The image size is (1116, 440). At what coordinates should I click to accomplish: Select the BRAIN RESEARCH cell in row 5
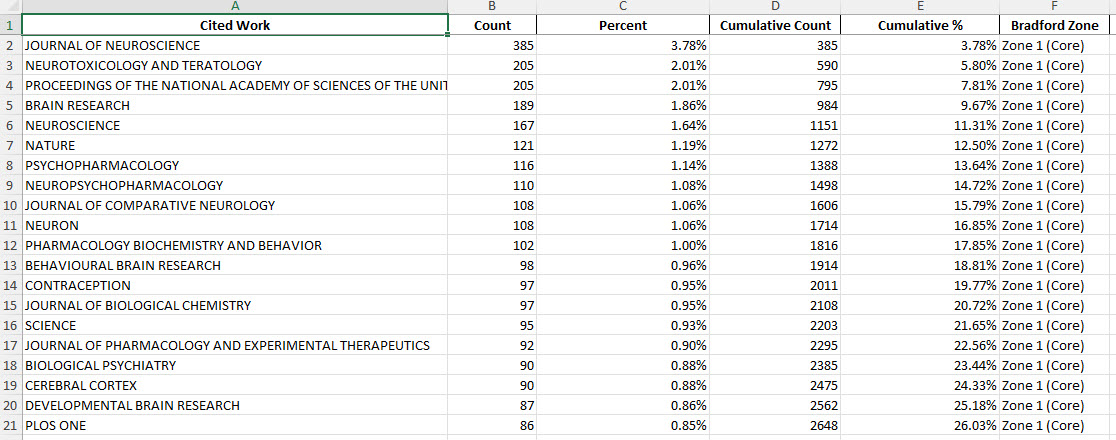tap(235, 105)
